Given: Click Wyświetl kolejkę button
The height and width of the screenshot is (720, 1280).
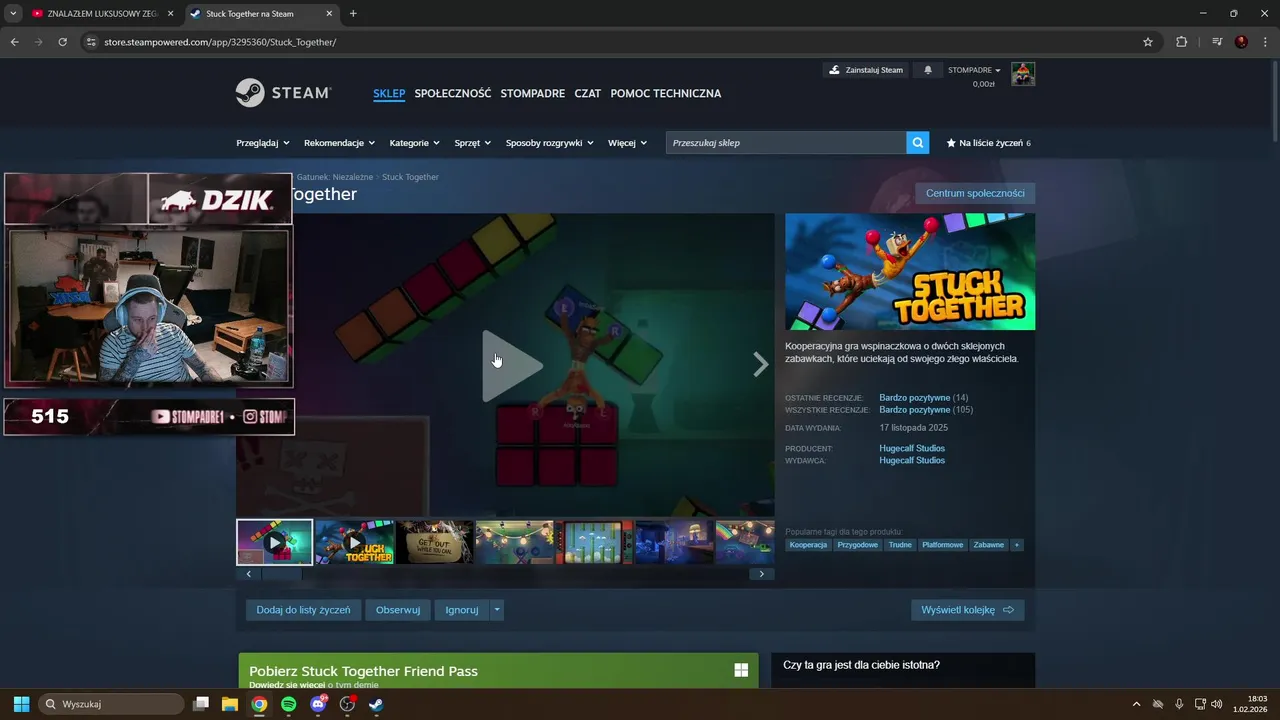Looking at the screenshot, I should tap(967, 609).
